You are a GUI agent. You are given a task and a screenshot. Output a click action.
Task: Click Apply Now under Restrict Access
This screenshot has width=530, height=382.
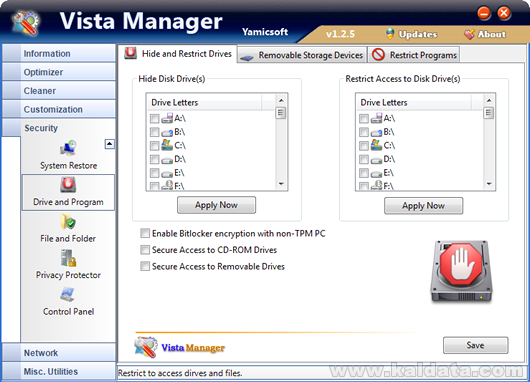tap(424, 206)
